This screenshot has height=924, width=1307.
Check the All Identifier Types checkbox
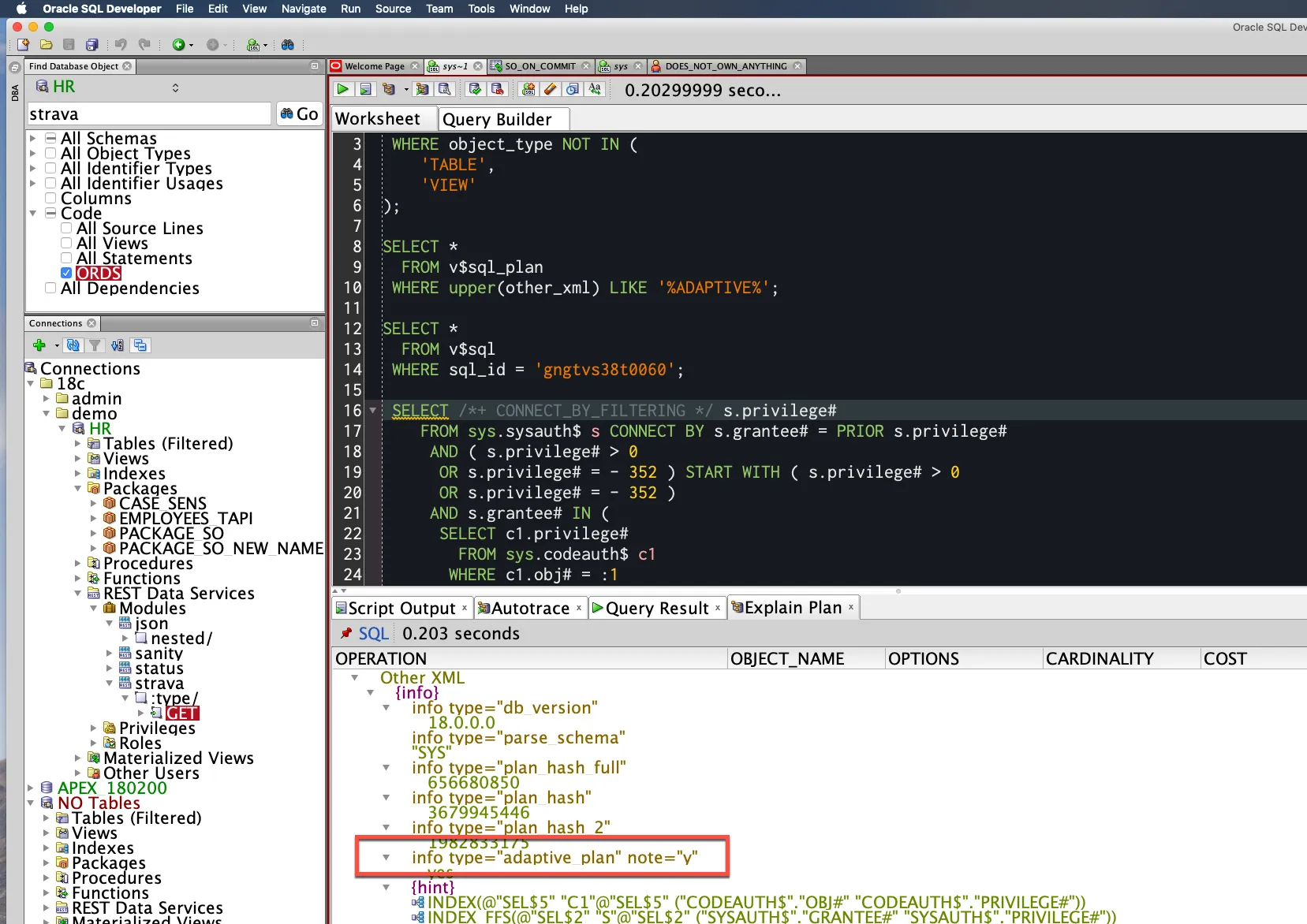click(50, 168)
